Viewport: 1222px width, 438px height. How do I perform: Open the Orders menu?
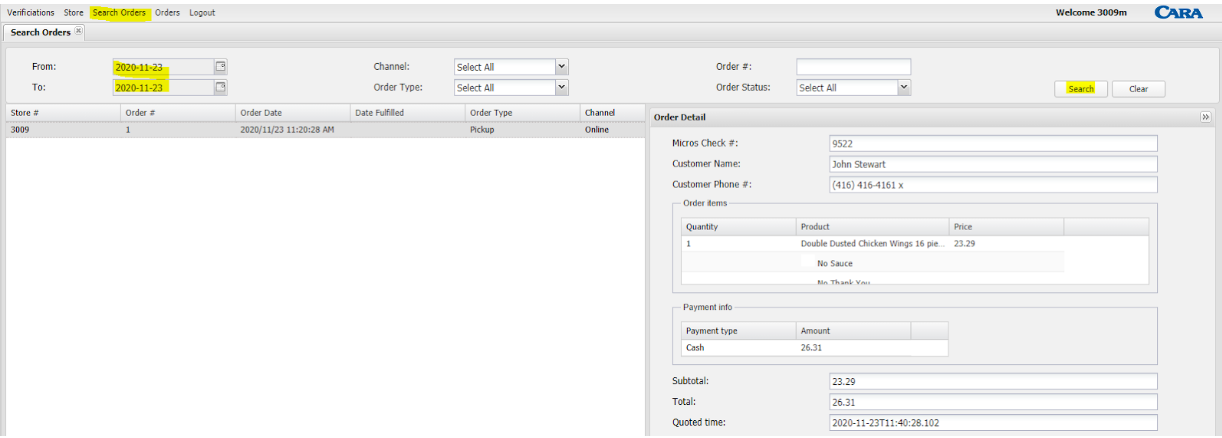[x=167, y=13]
